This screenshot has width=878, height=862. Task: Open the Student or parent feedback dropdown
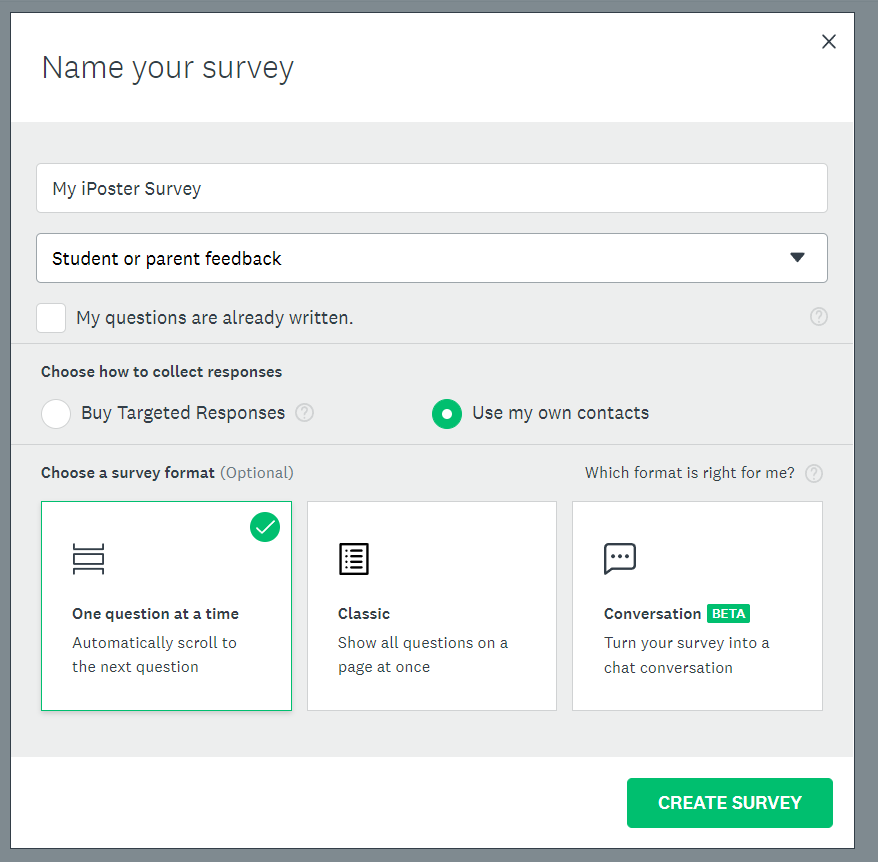tap(432, 258)
